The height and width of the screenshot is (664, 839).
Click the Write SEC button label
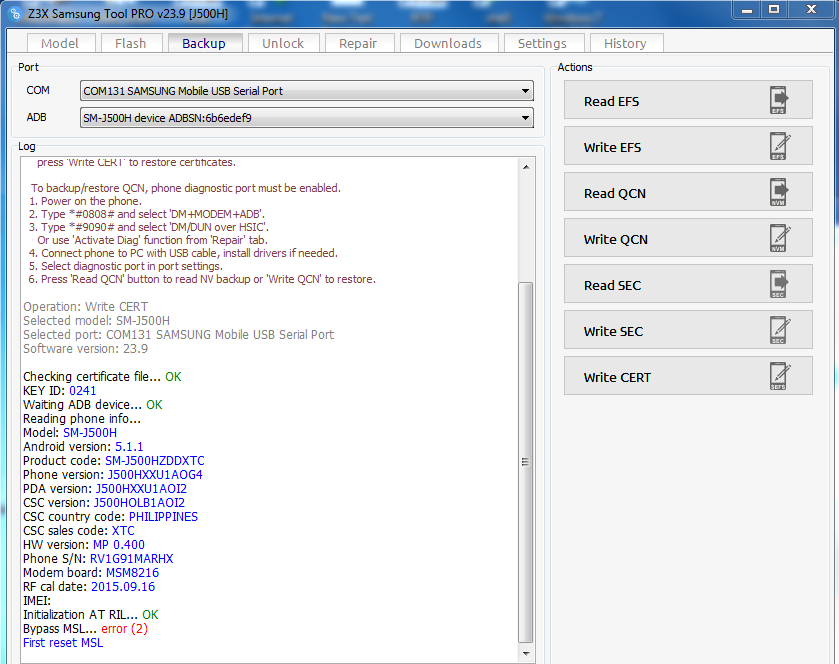coord(613,332)
